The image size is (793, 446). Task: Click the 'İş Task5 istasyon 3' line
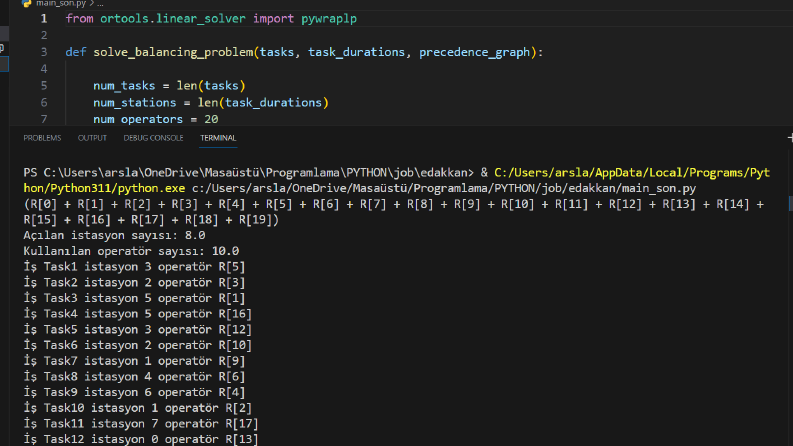(x=138, y=330)
